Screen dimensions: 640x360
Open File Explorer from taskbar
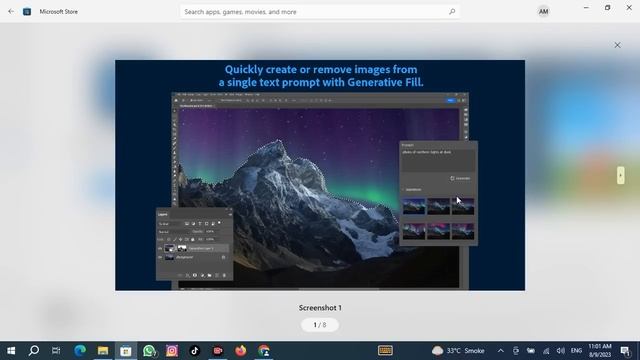point(103,351)
